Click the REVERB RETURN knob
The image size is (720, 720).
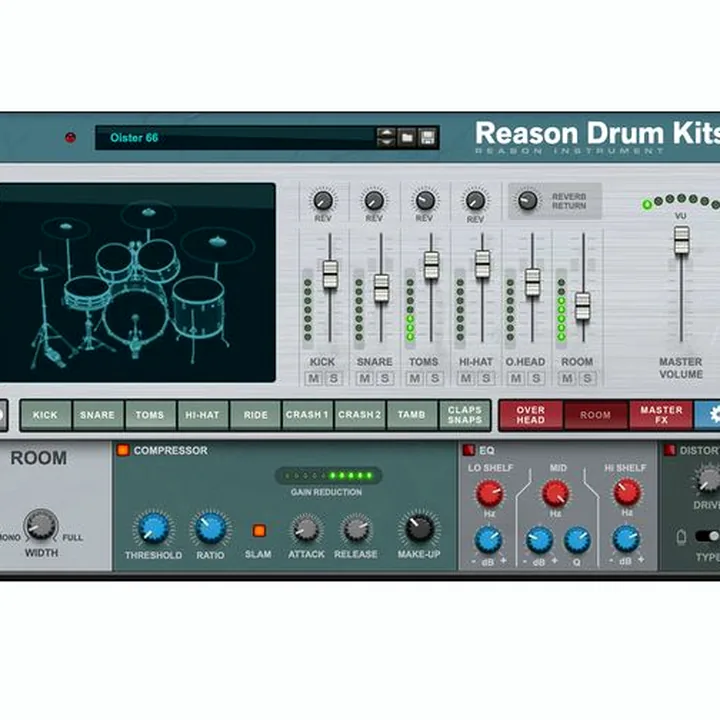[527, 201]
